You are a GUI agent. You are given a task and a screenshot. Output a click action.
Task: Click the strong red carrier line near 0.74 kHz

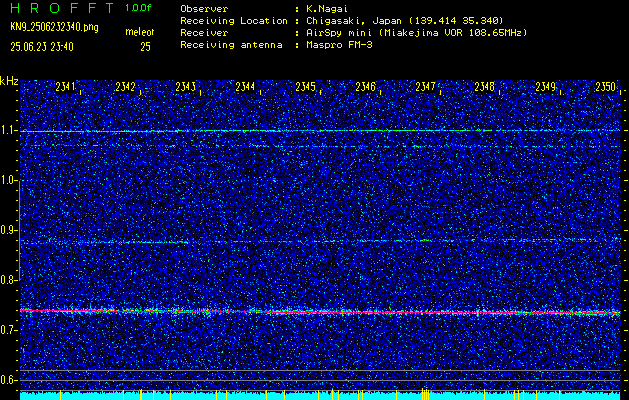(320, 312)
